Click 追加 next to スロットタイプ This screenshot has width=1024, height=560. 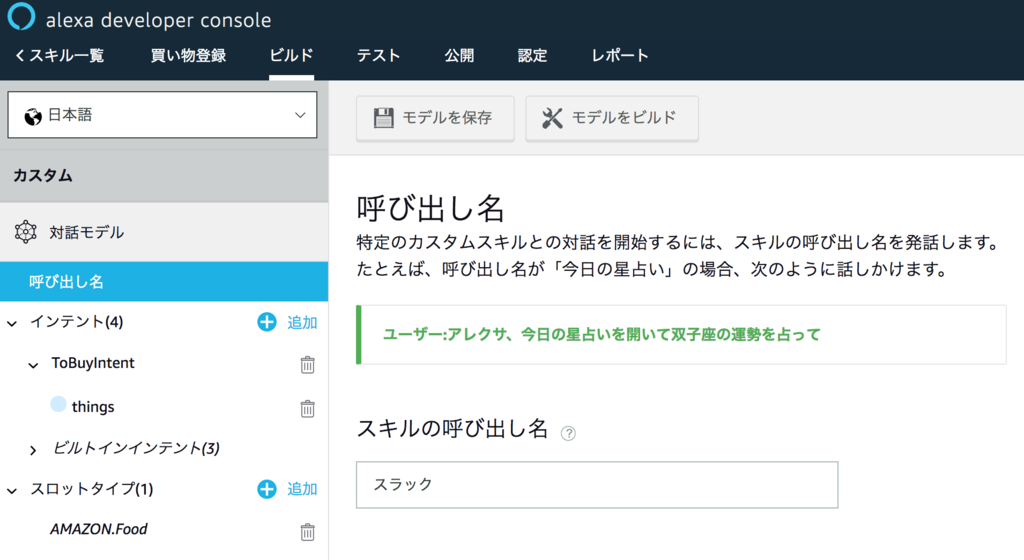[302, 490]
